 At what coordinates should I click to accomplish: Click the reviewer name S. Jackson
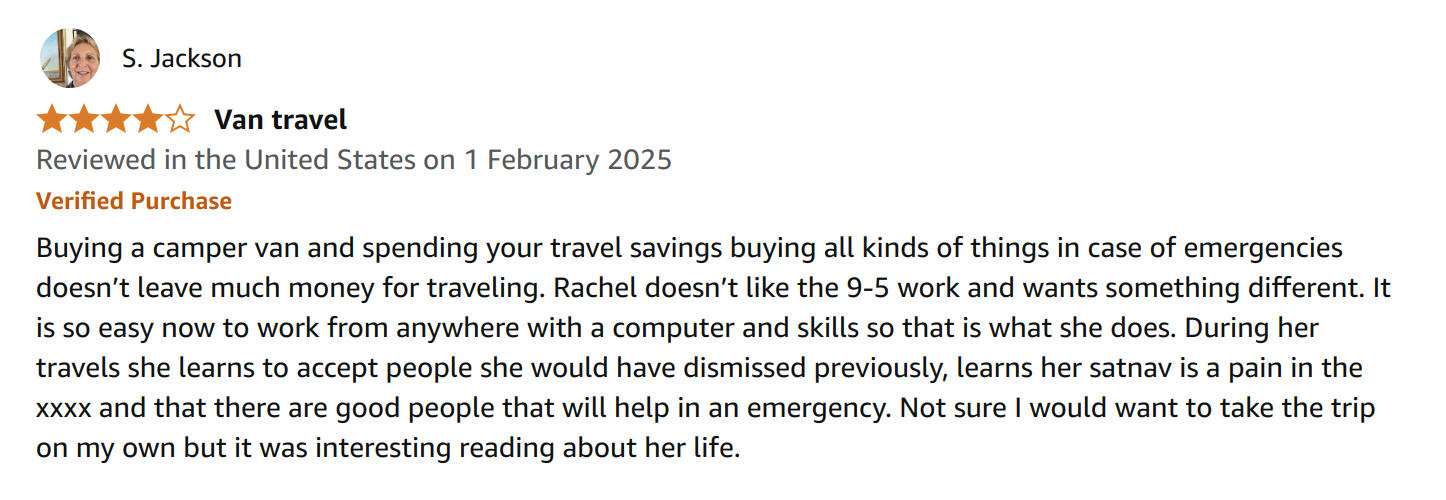tap(182, 58)
